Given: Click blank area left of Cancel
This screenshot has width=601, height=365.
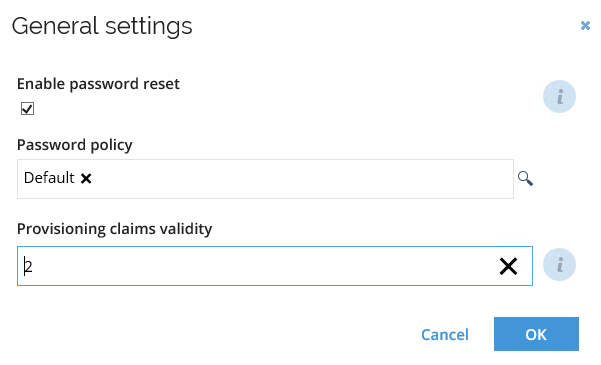Looking at the screenshot, I should (x=215, y=335).
